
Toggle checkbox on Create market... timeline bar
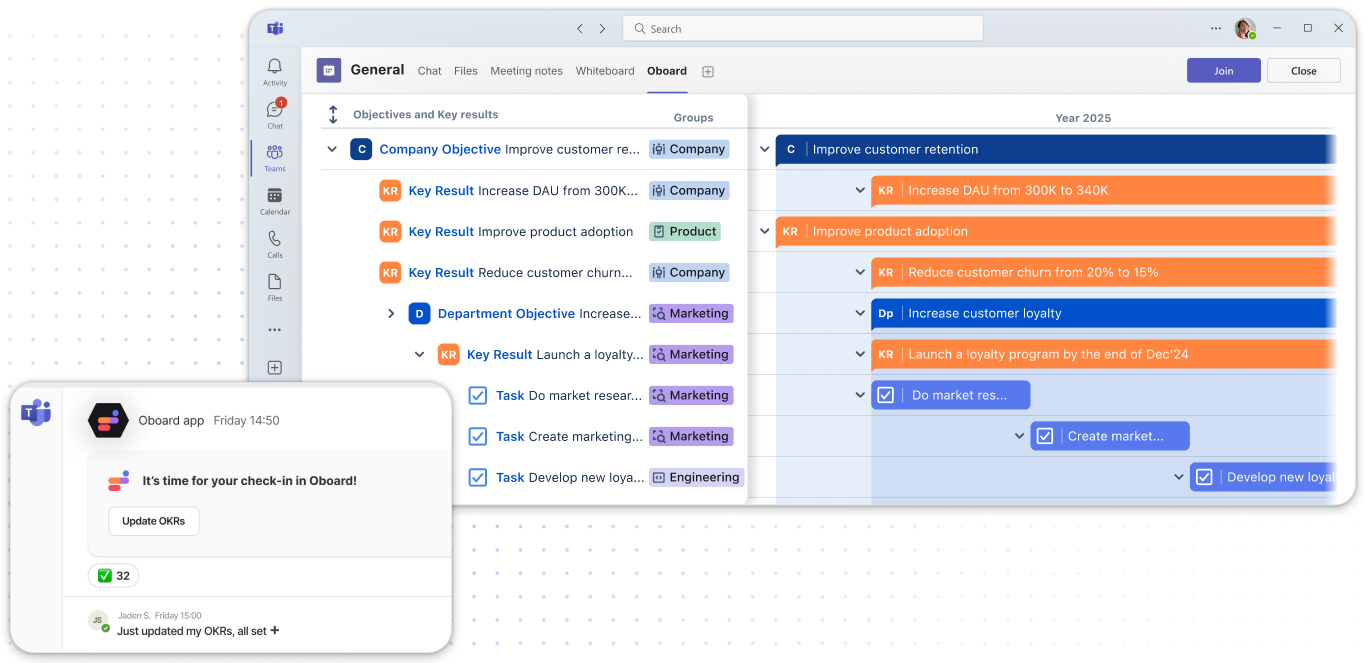[1045, 436]
